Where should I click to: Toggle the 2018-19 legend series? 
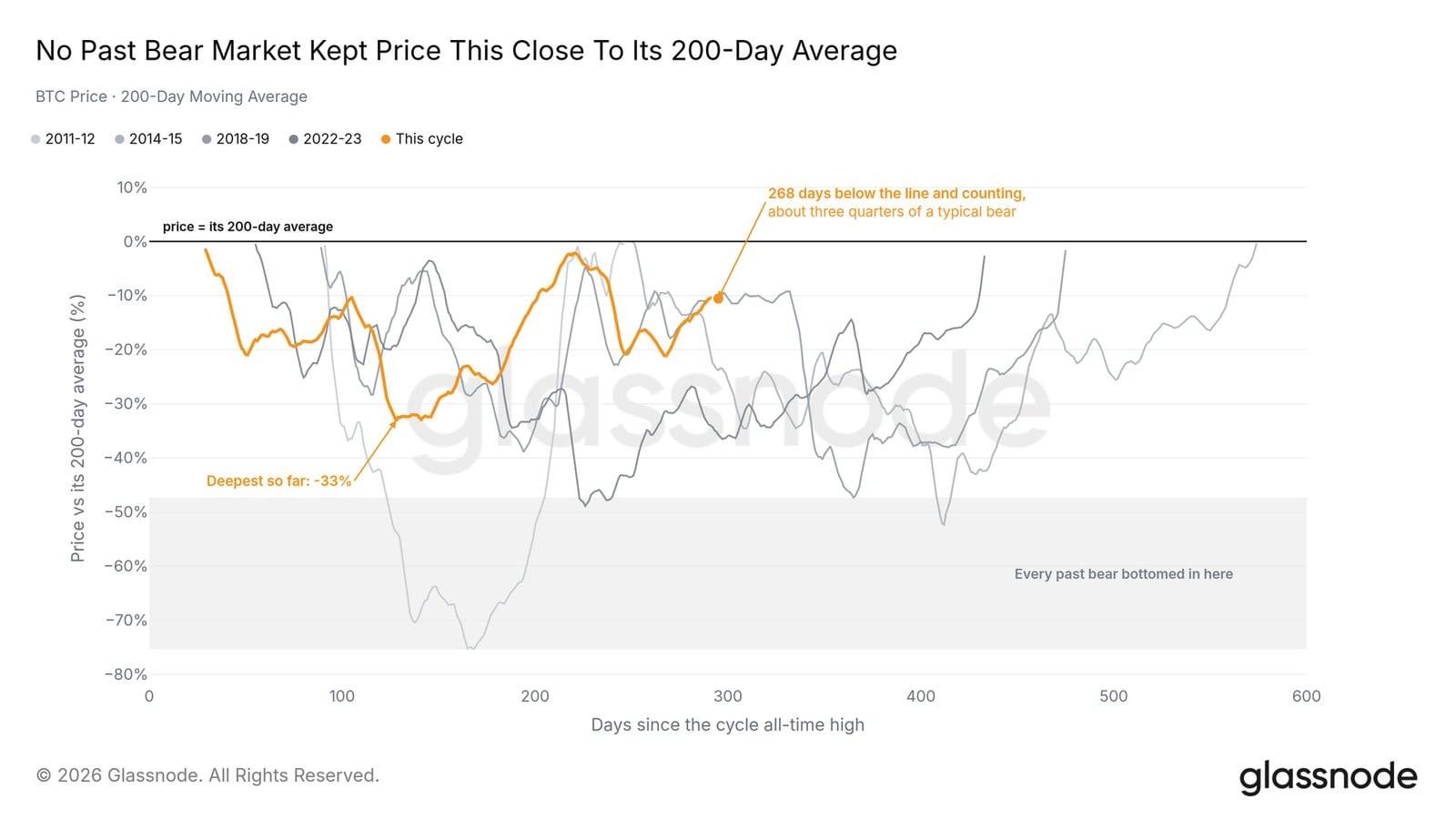click(236, 139)
